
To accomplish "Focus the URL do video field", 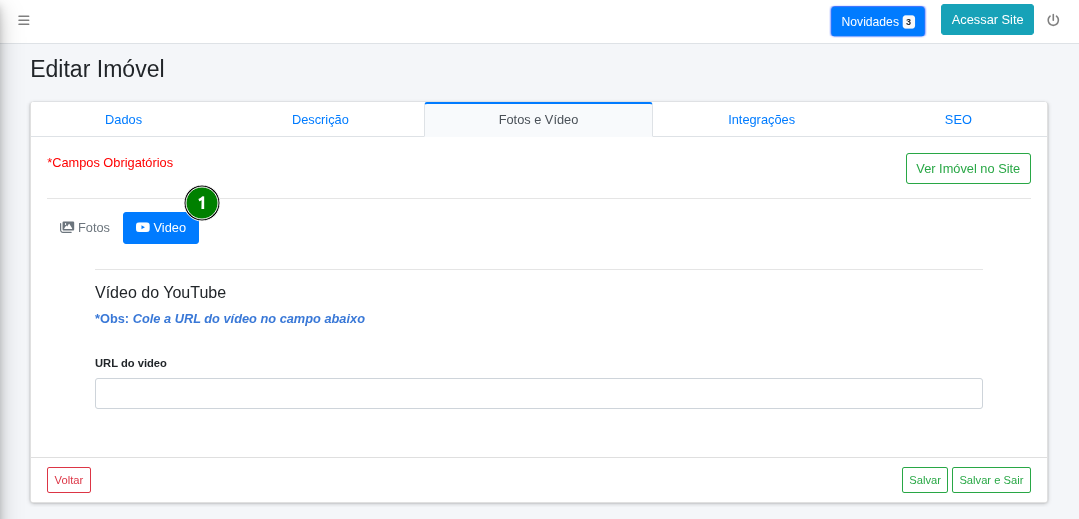I will [x=538, y=393].
